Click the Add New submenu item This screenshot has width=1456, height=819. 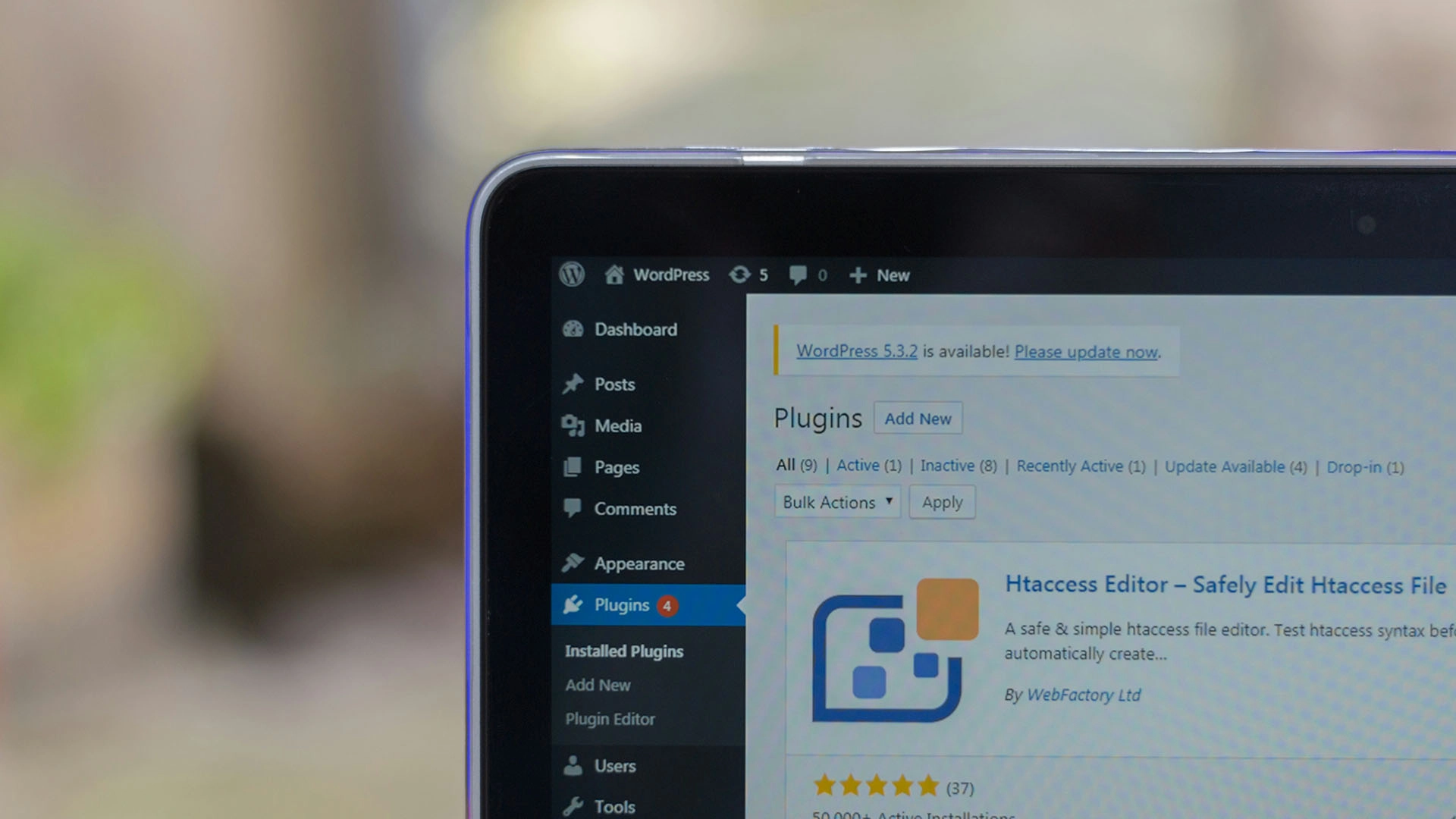(595, 685)
